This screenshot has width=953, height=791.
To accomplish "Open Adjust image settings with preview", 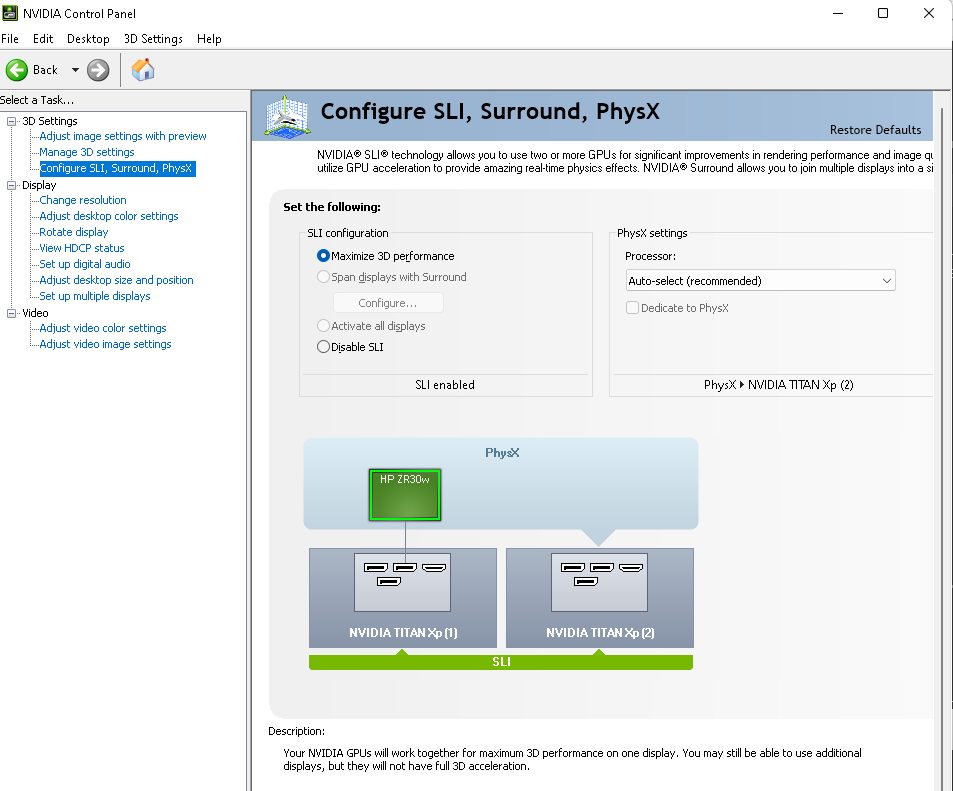I will click(x=123, y=136).
